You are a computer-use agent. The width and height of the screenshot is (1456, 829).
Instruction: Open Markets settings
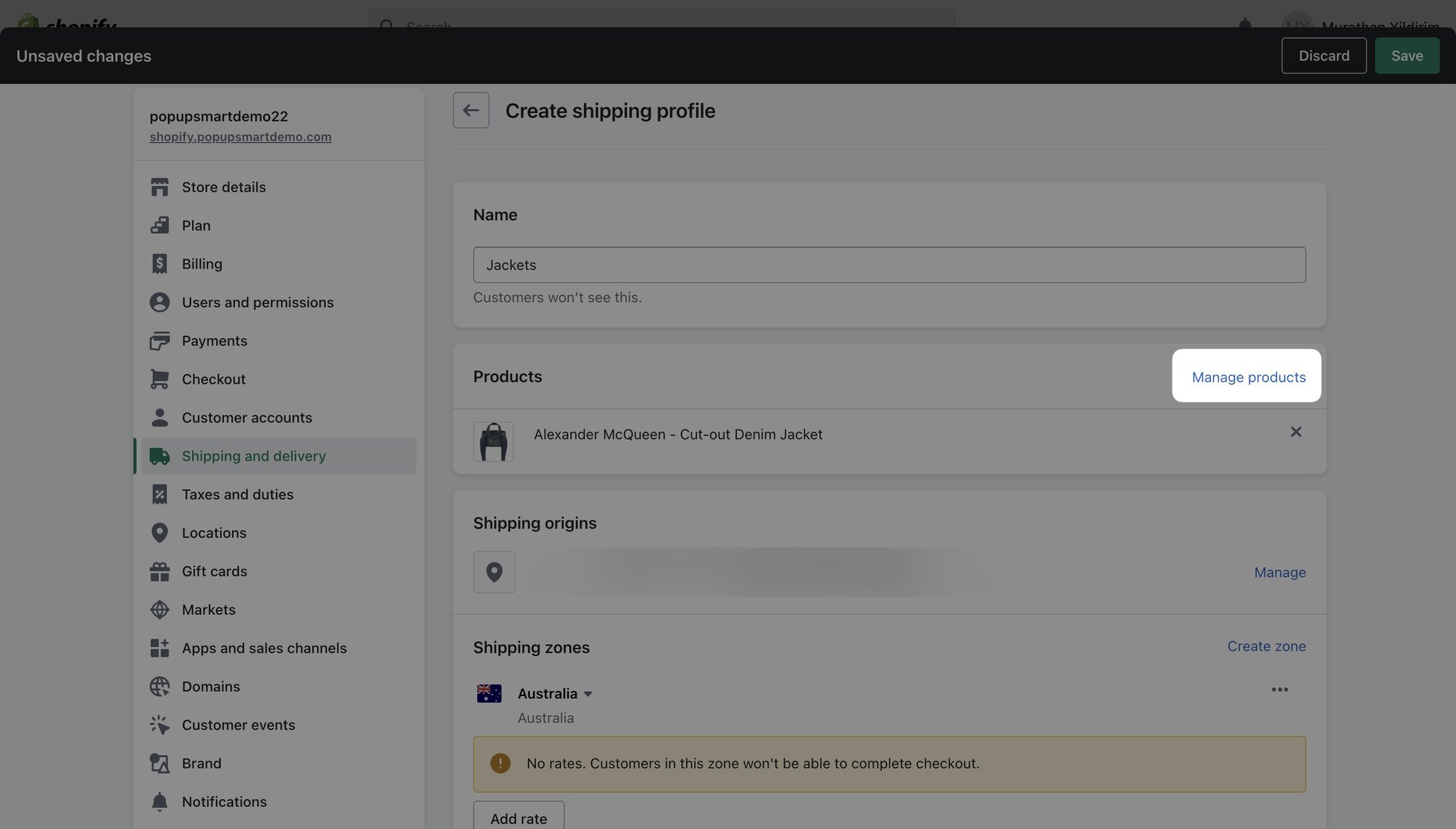click(279, 609)
